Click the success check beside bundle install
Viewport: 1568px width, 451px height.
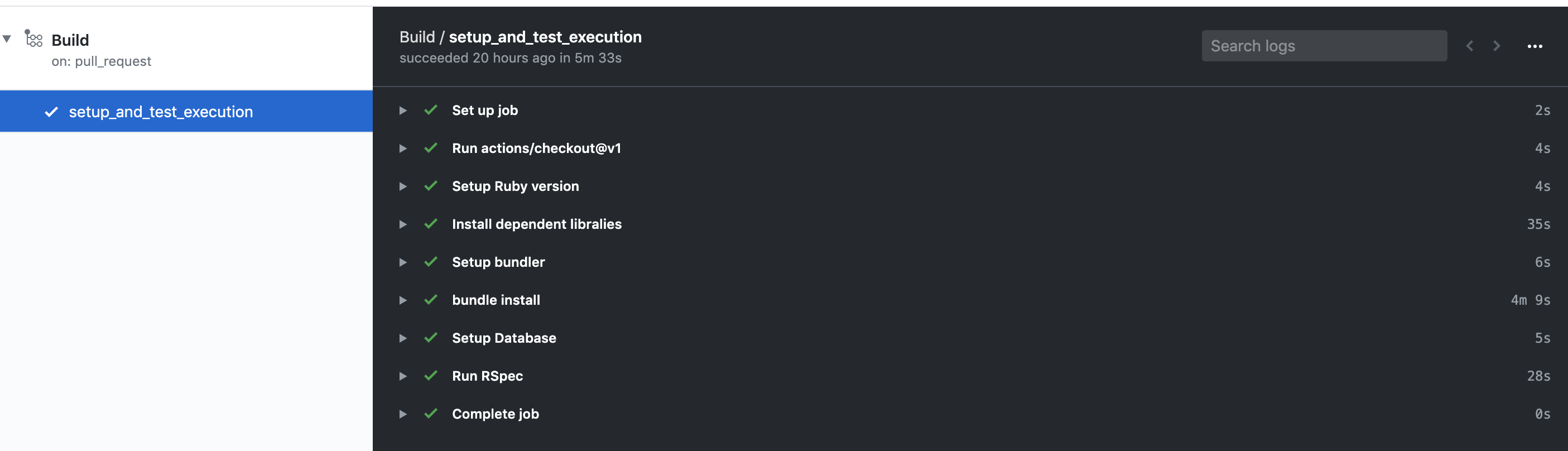click(x=431, y=299)
